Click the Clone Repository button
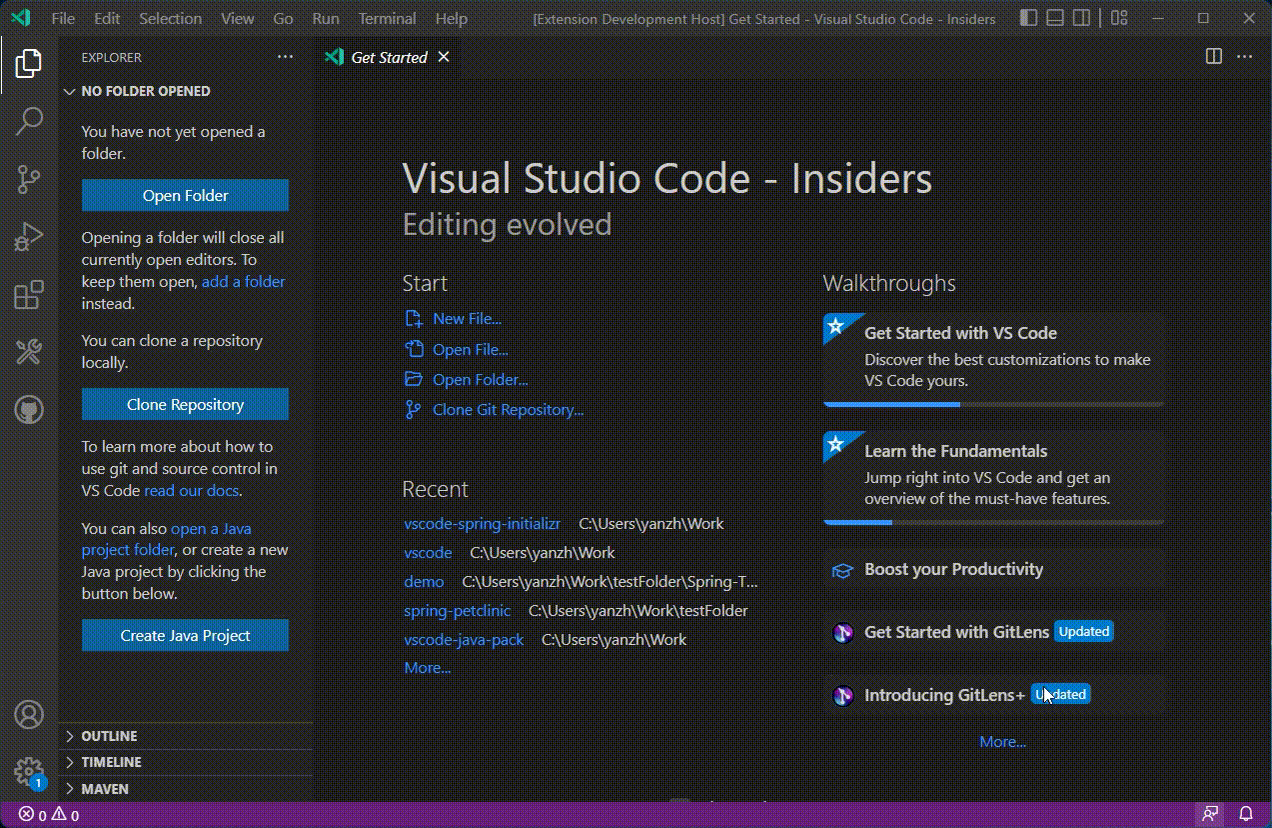Viewport: 1272px width, 828px height. (x=185, y=405)
